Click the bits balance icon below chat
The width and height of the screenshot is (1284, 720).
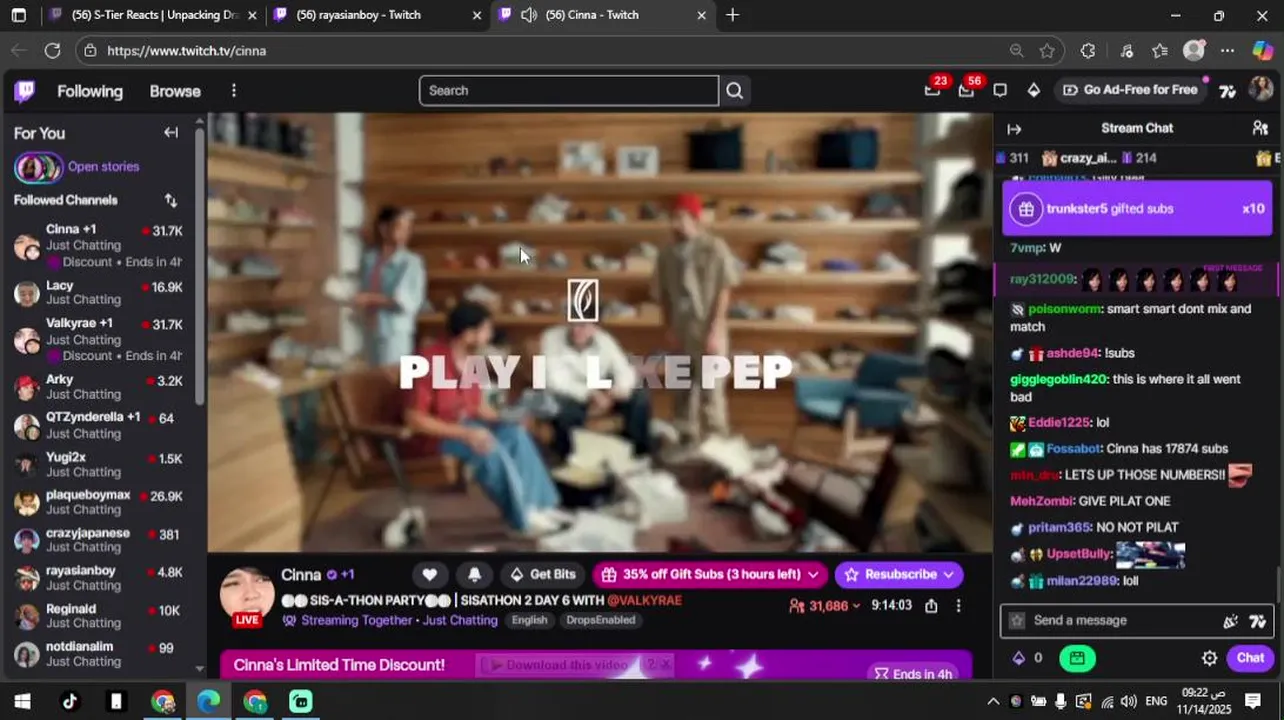(1019, 658)
